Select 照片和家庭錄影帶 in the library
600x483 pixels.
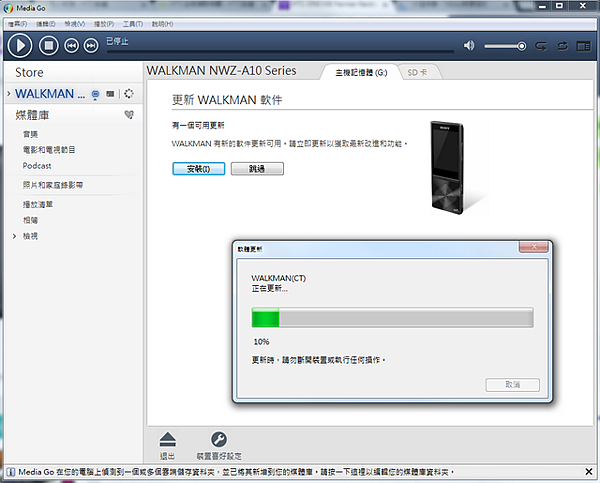pyautogui.click(x=53, y=185)
